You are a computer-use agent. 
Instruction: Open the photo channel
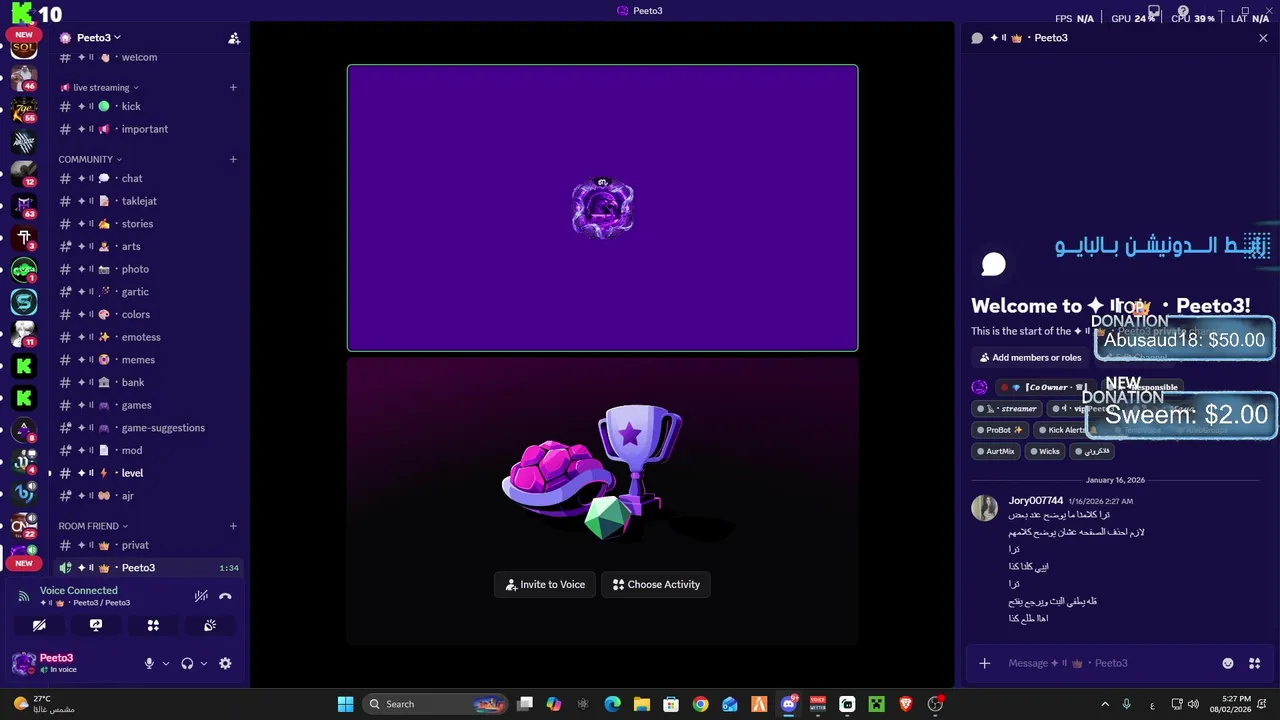click(x=148, y=269)
